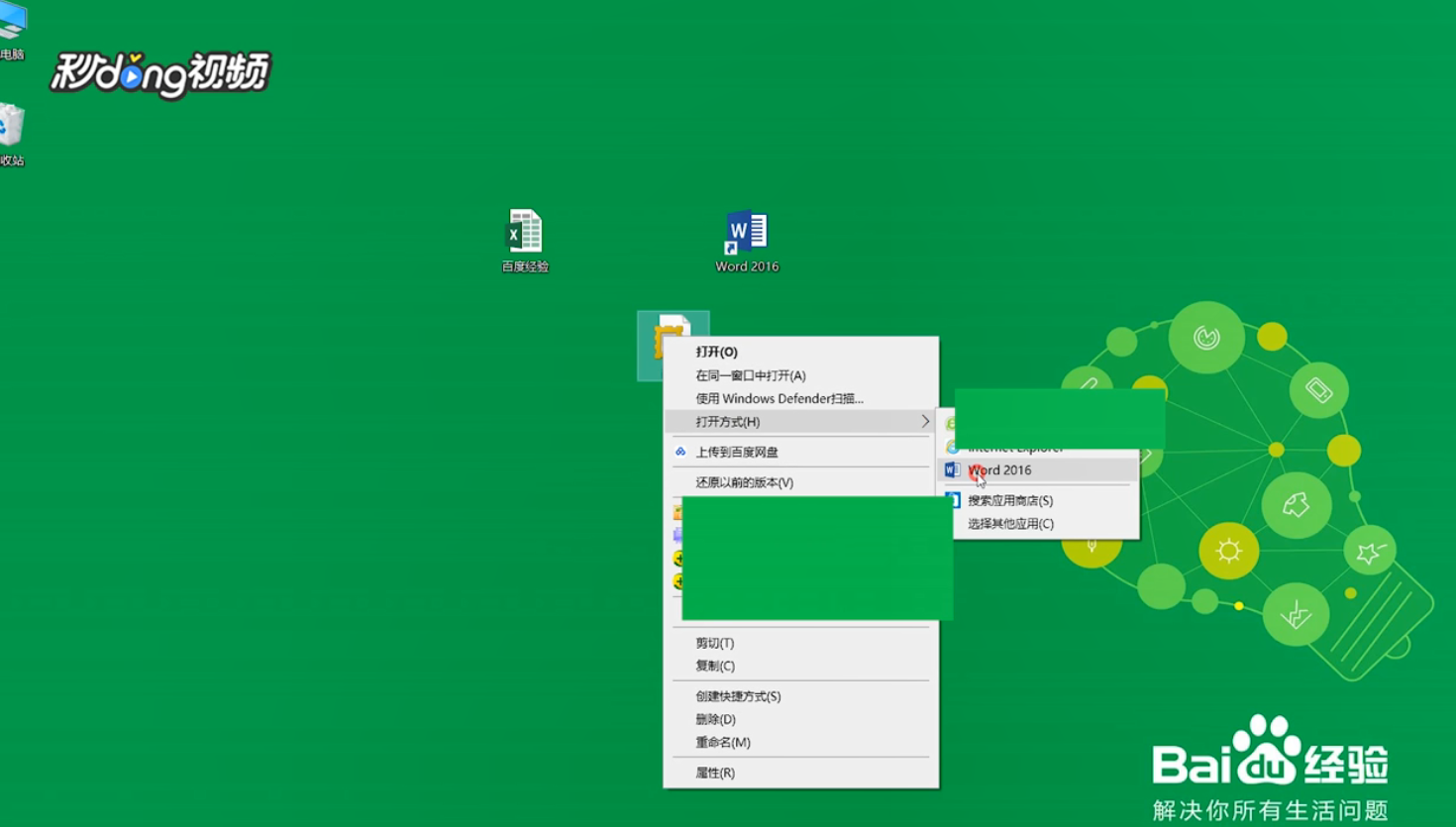
Task: Open 属性(R) properties entry
Action: [x=800, y=773]
